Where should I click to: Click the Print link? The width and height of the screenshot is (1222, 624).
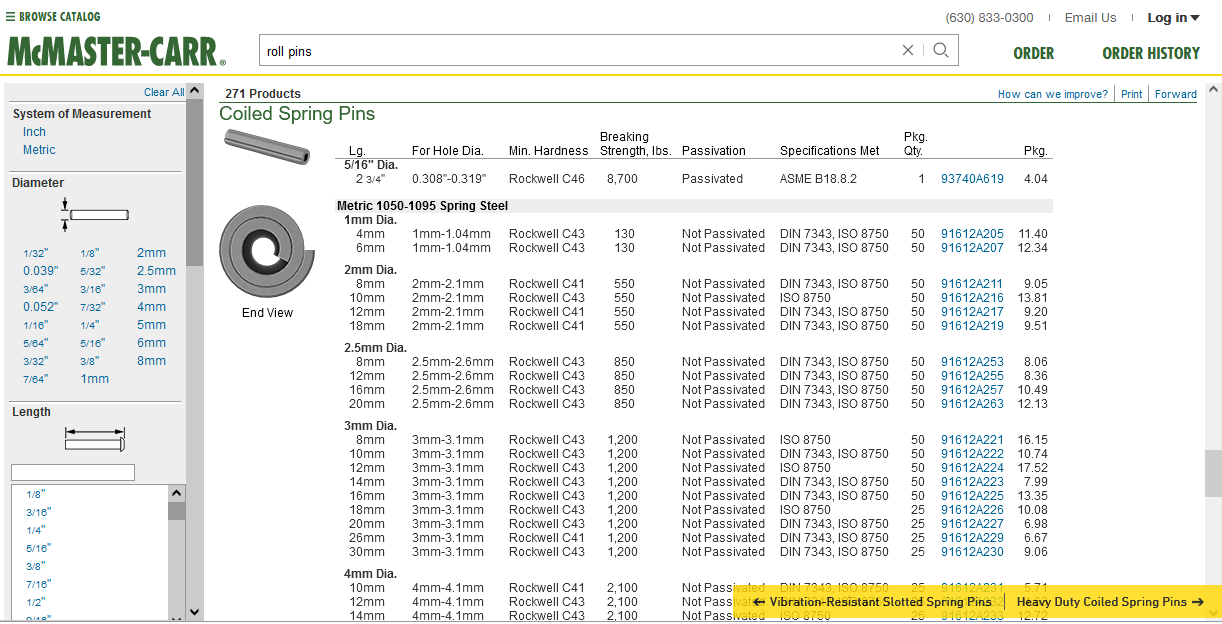1131,94
